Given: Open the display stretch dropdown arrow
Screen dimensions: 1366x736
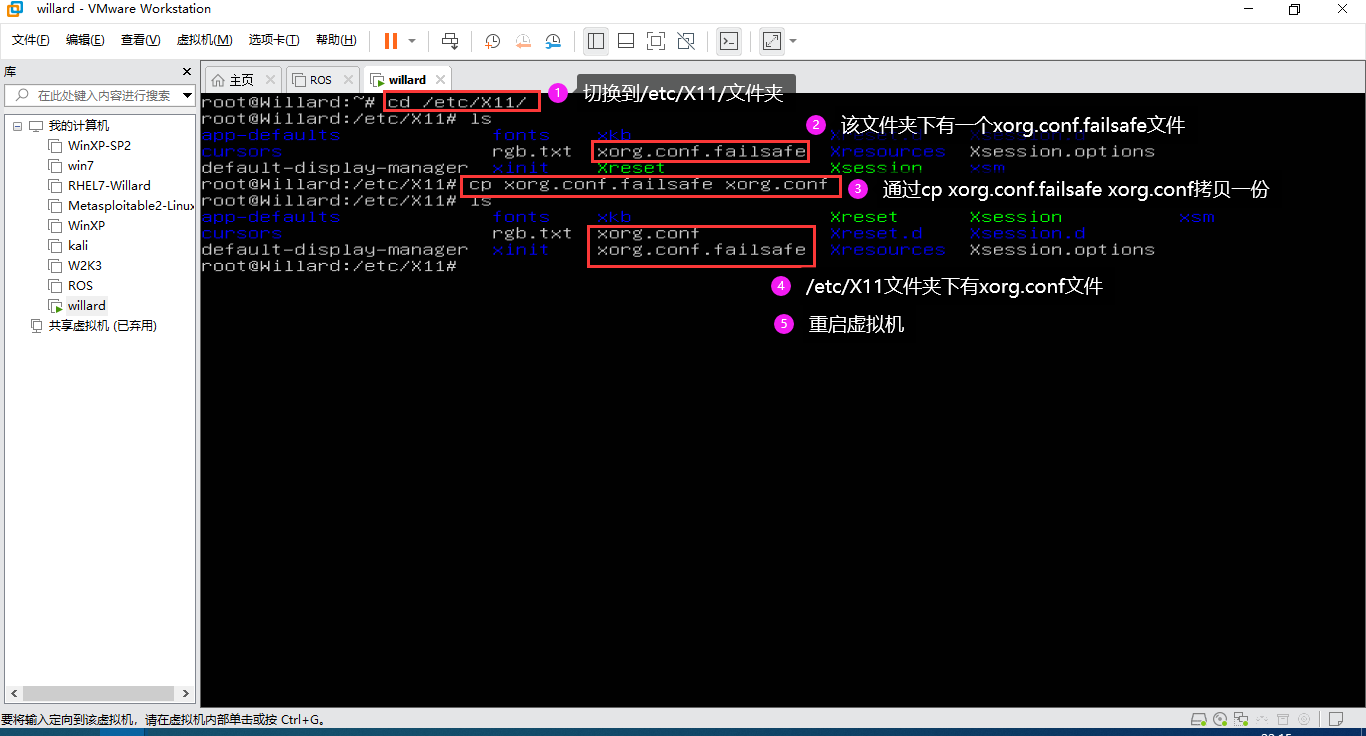Looking at the screenshot, I should pos(793,41).
